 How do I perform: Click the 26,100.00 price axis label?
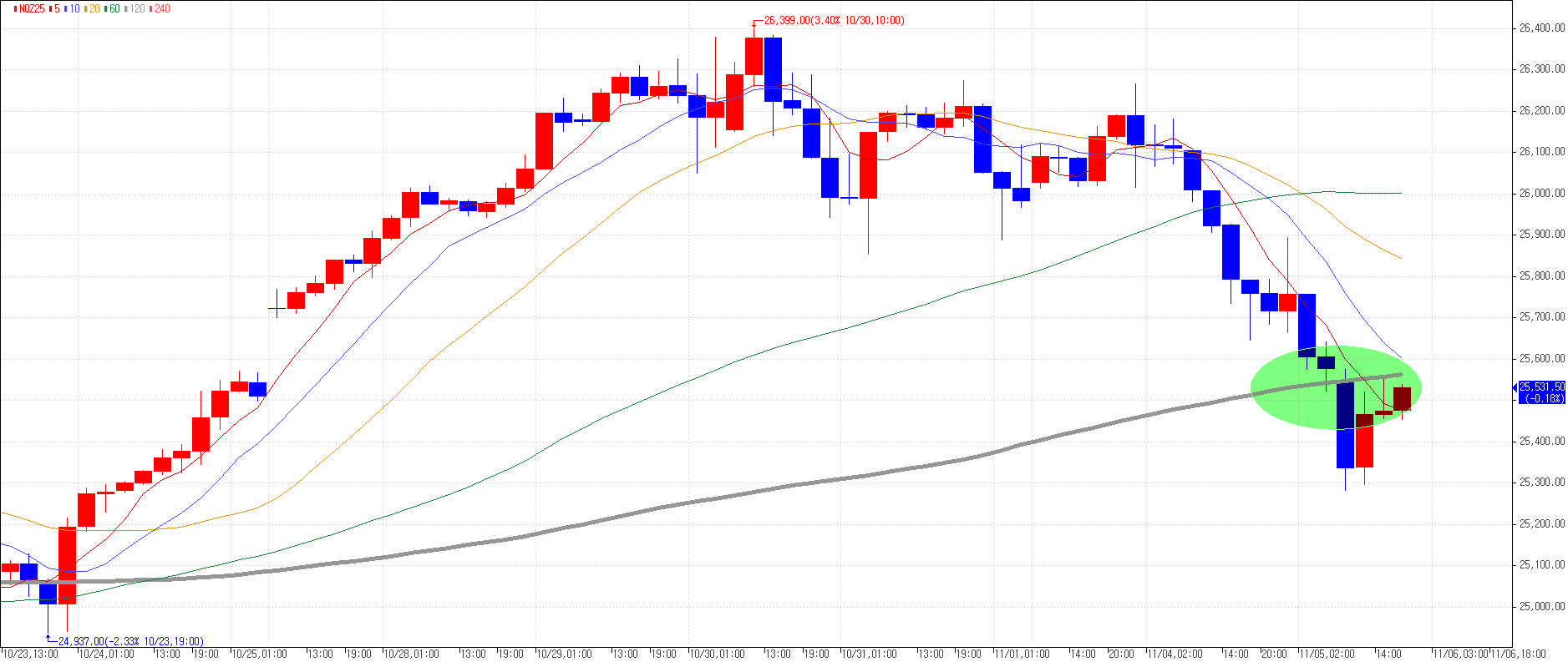coord(1542,152)
